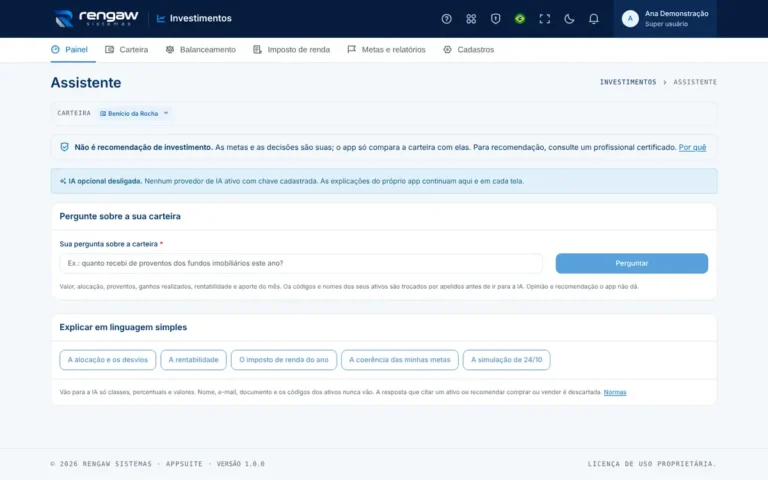Open the Normas link

[615, 392]
